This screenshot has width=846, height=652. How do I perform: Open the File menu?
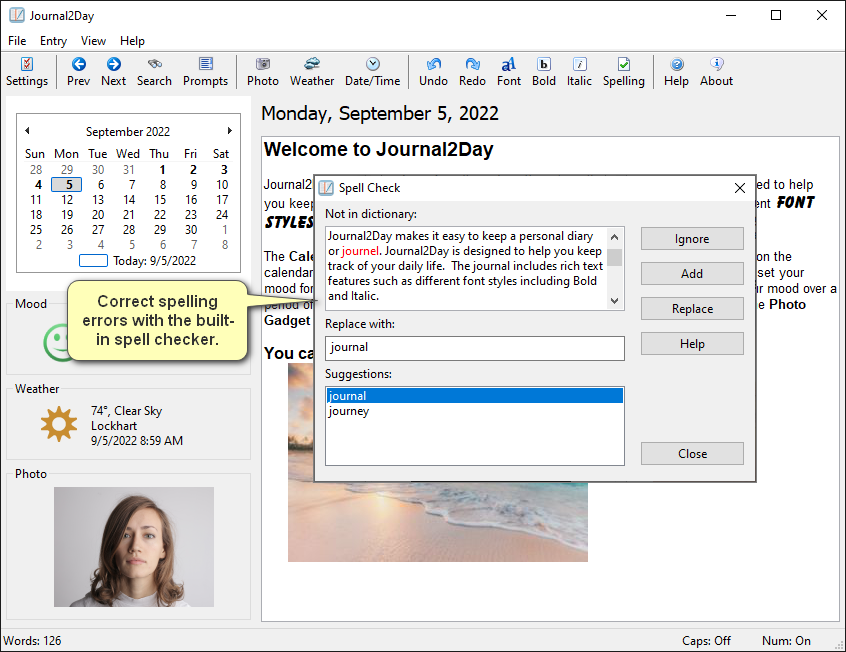(17, 41)
